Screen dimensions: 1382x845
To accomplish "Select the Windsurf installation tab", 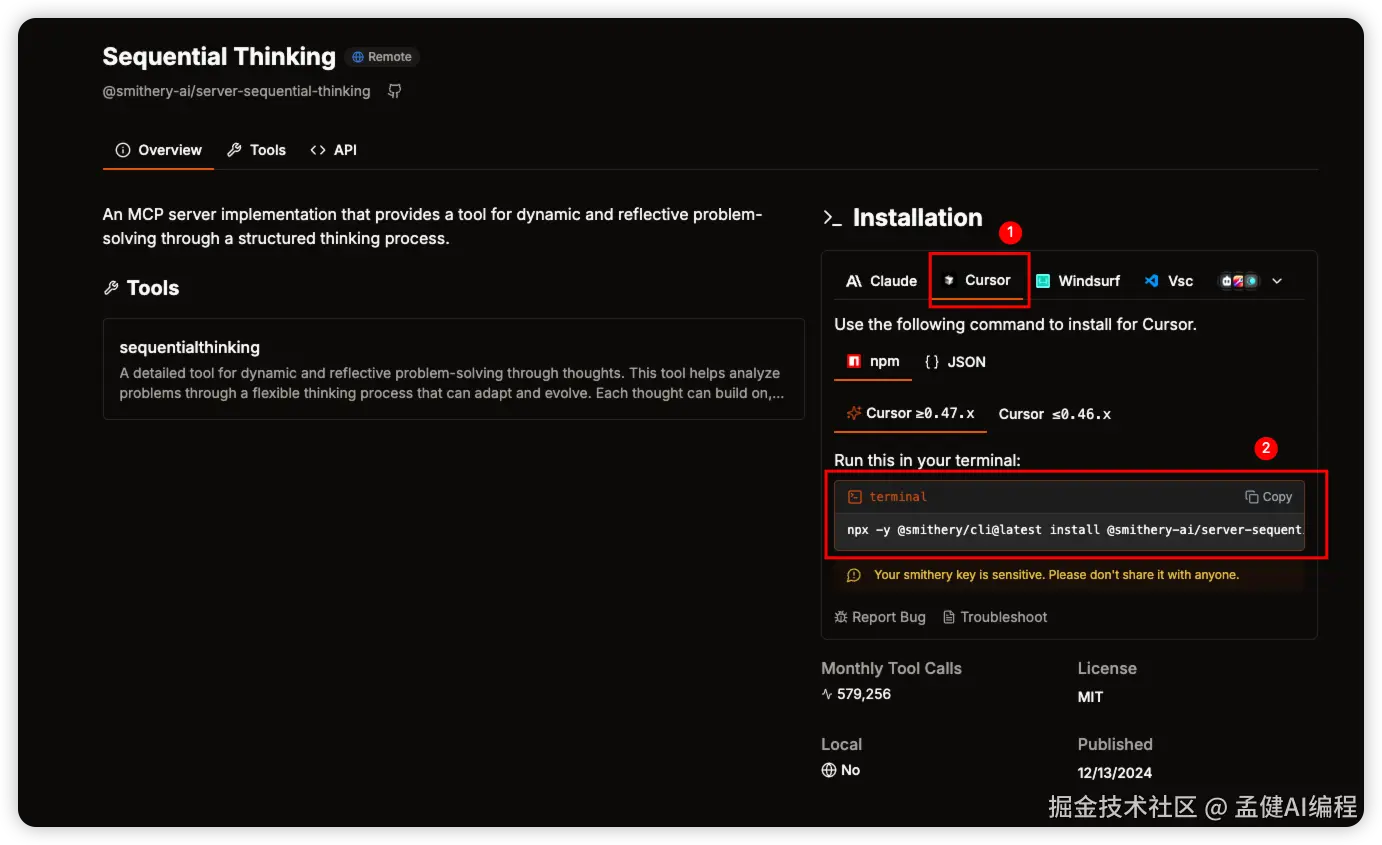I will (1077, 281).
